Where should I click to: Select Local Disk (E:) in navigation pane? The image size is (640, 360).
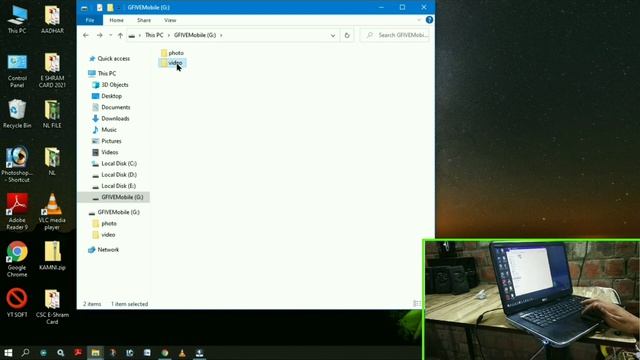click(114, 186)
